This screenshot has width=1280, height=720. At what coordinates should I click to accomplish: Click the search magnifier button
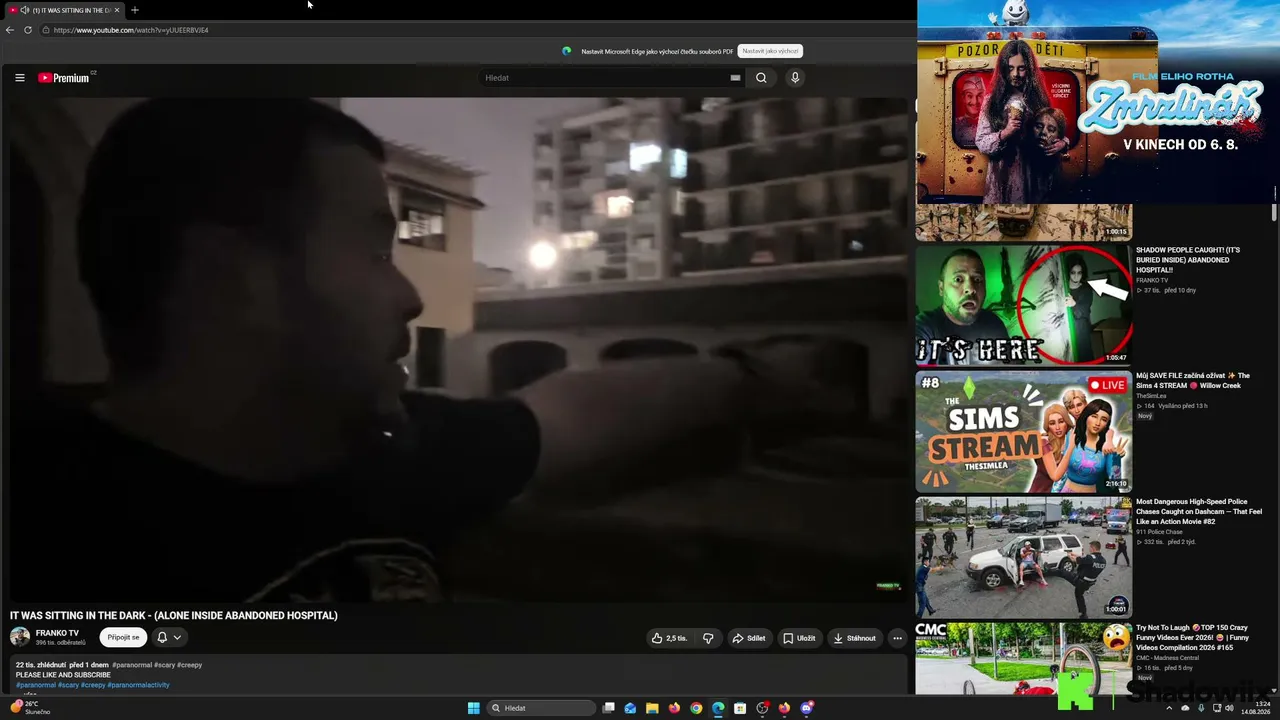[x=761, y=78]
